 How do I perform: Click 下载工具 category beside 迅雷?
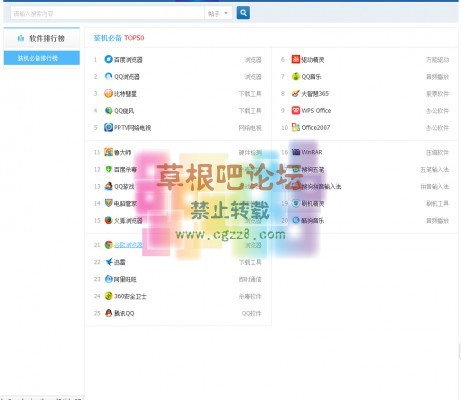(x=250, y=262)
